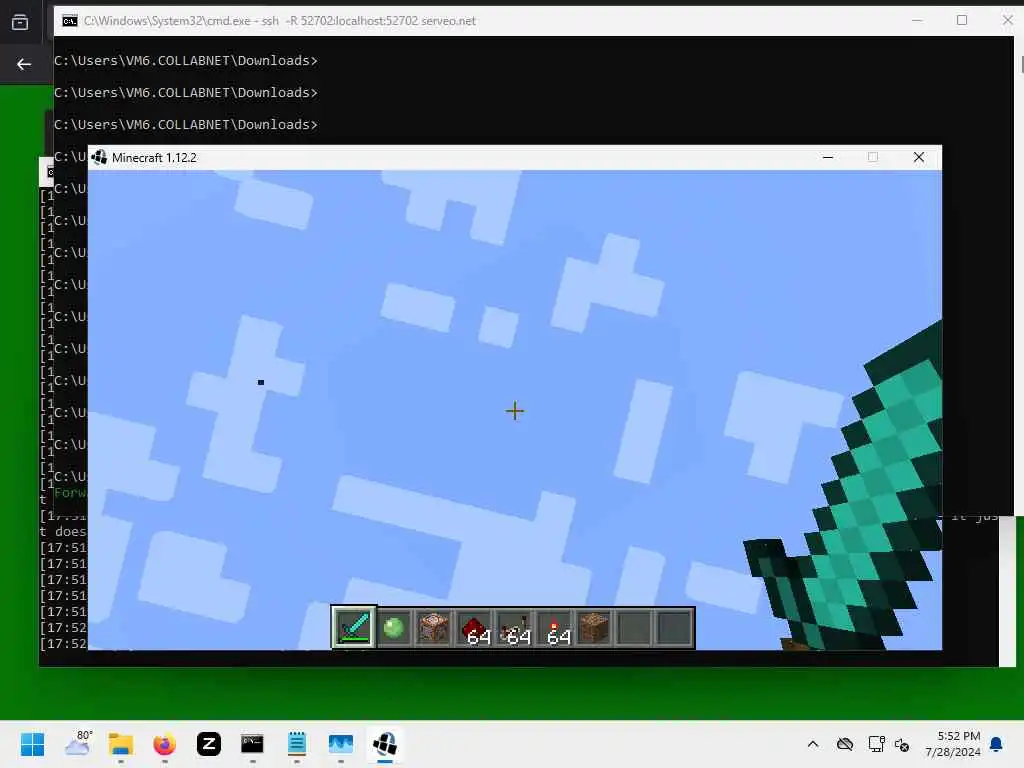Image resolution: width=1024 pixels, height=768 pixels.
Task: Select the slimeball hotbar slot
Action: coord(394,628)
